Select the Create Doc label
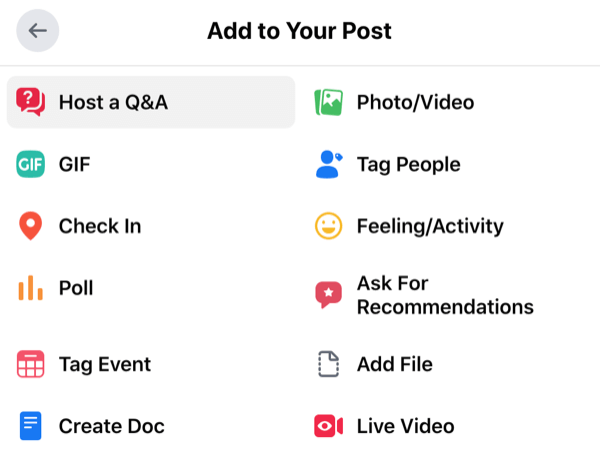This screenshot has width=600, height=463. click(111, 426)
